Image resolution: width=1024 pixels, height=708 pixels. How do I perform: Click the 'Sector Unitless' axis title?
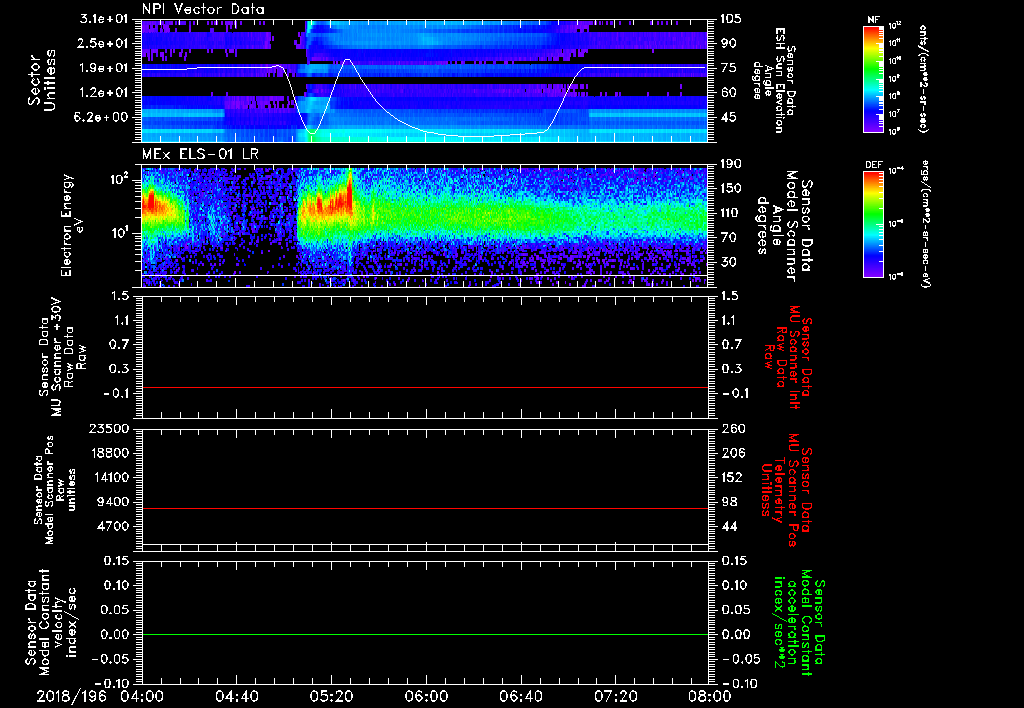42,80
